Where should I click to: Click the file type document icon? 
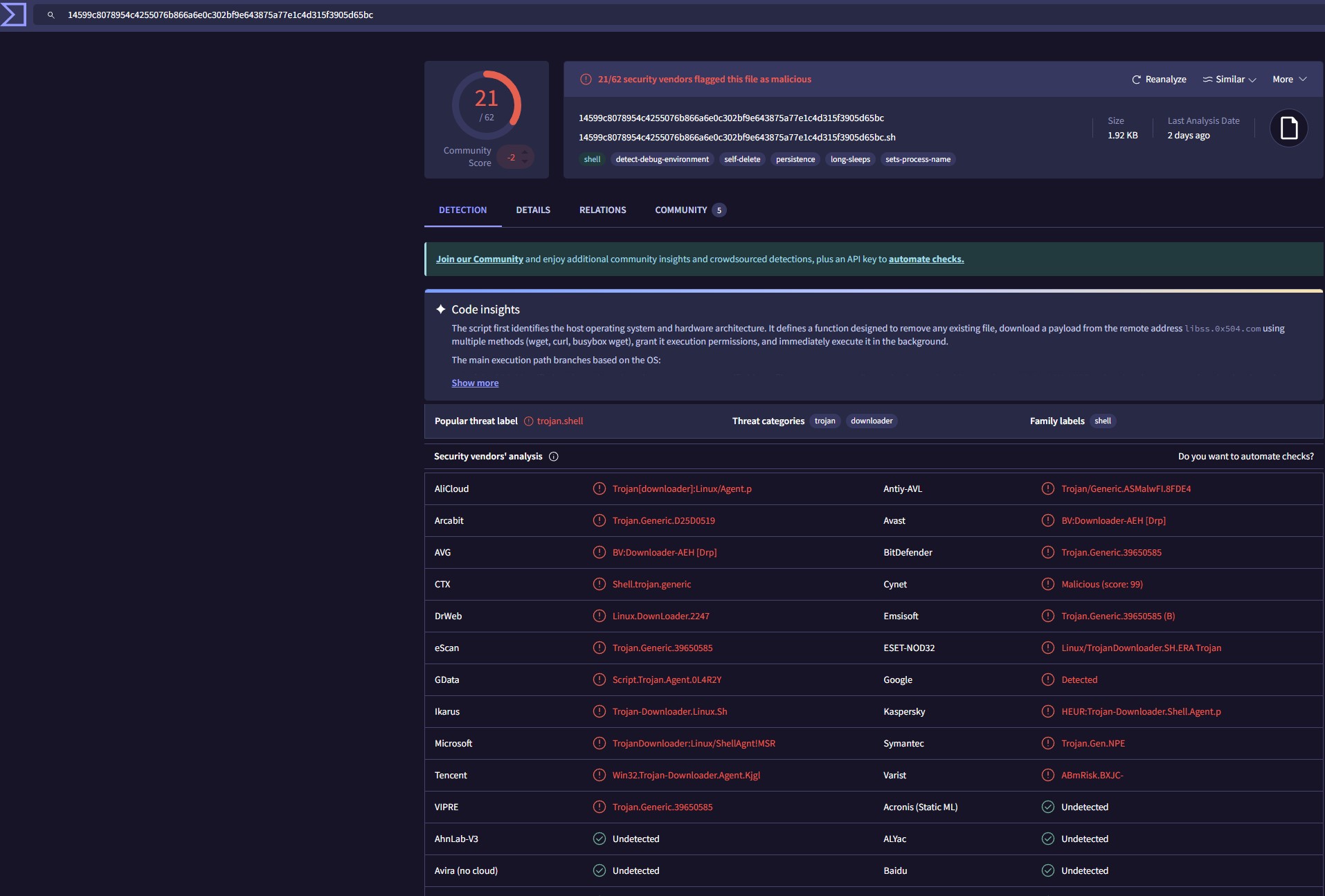pos(1288,128)
